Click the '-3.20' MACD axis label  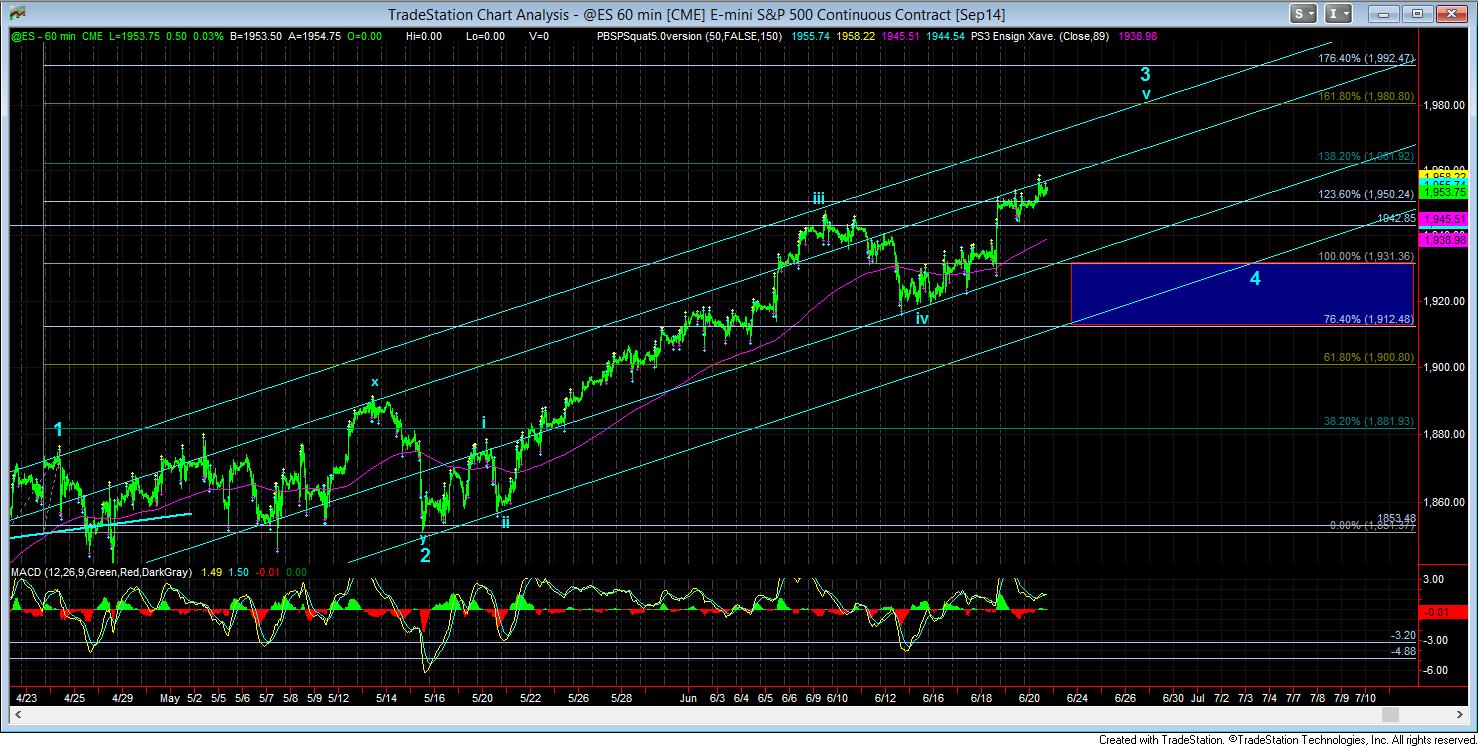(1403, 635)
